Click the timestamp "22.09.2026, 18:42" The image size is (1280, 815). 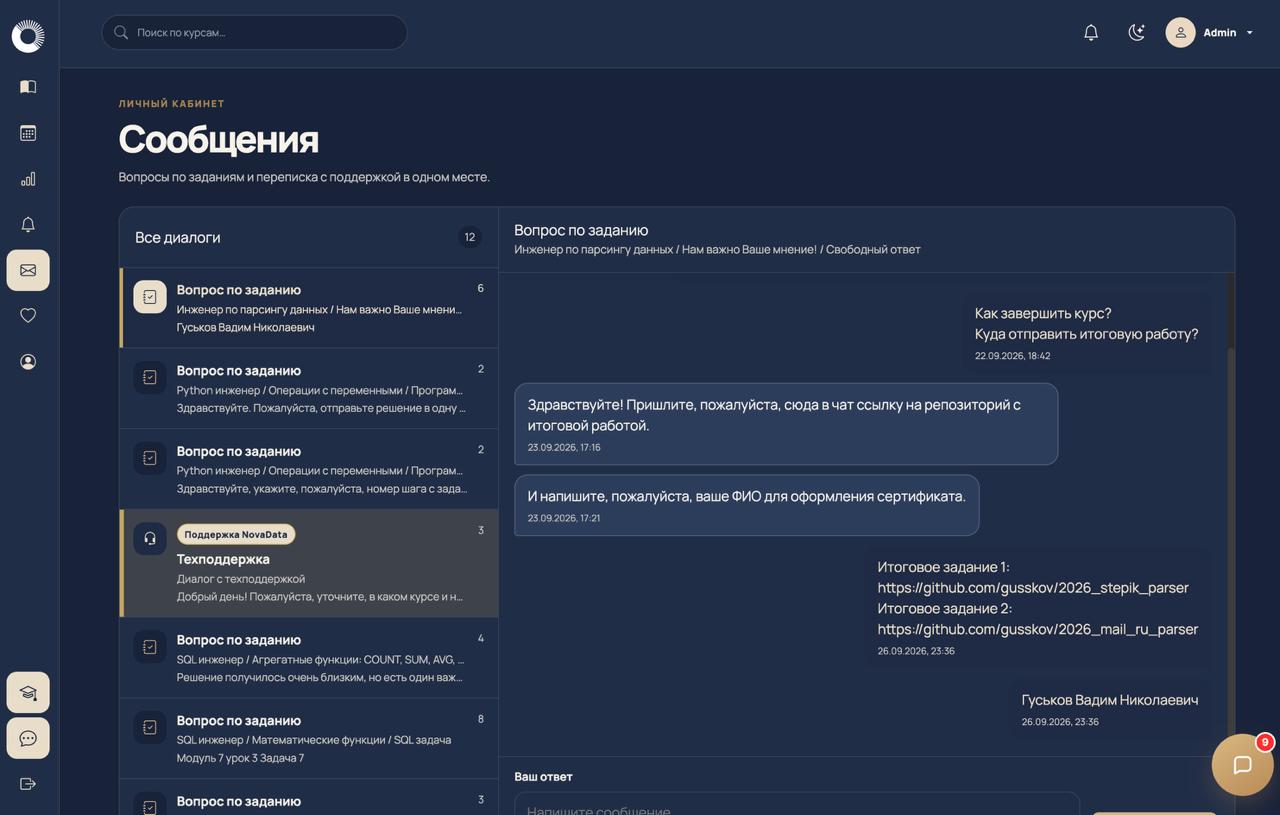pos(1012,356)
